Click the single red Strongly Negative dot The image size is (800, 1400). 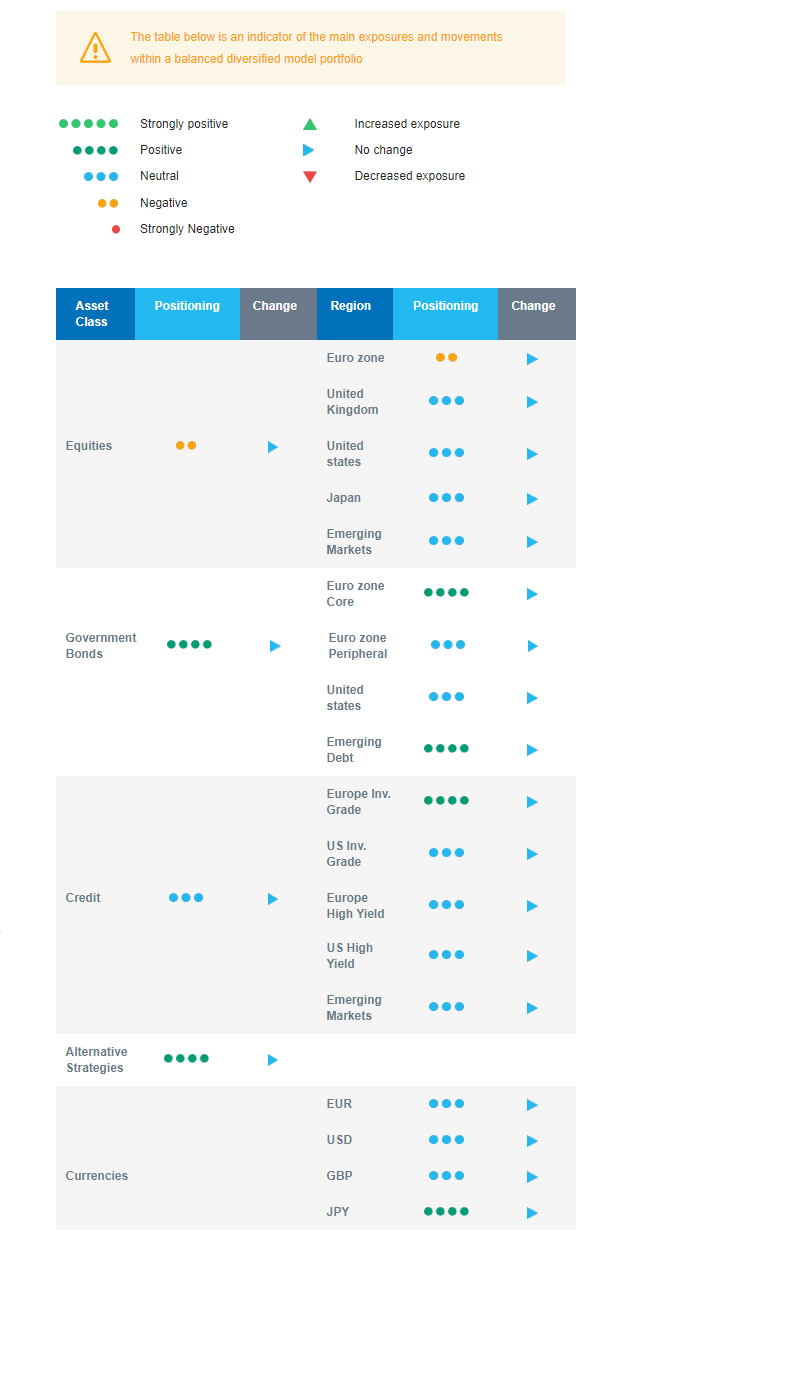pos(116,229)
